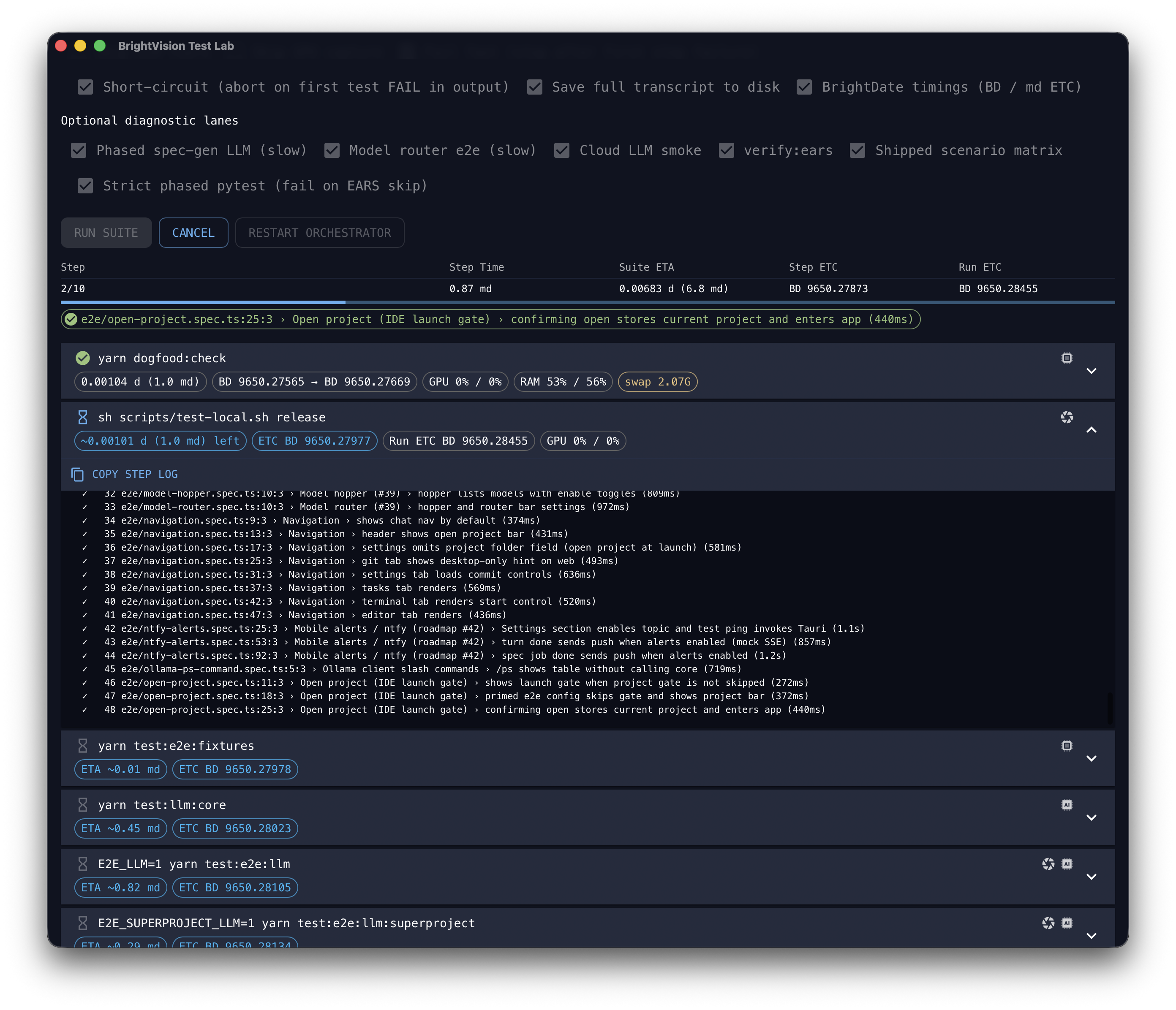Click the Step value 2/10

tap(73, 289)
